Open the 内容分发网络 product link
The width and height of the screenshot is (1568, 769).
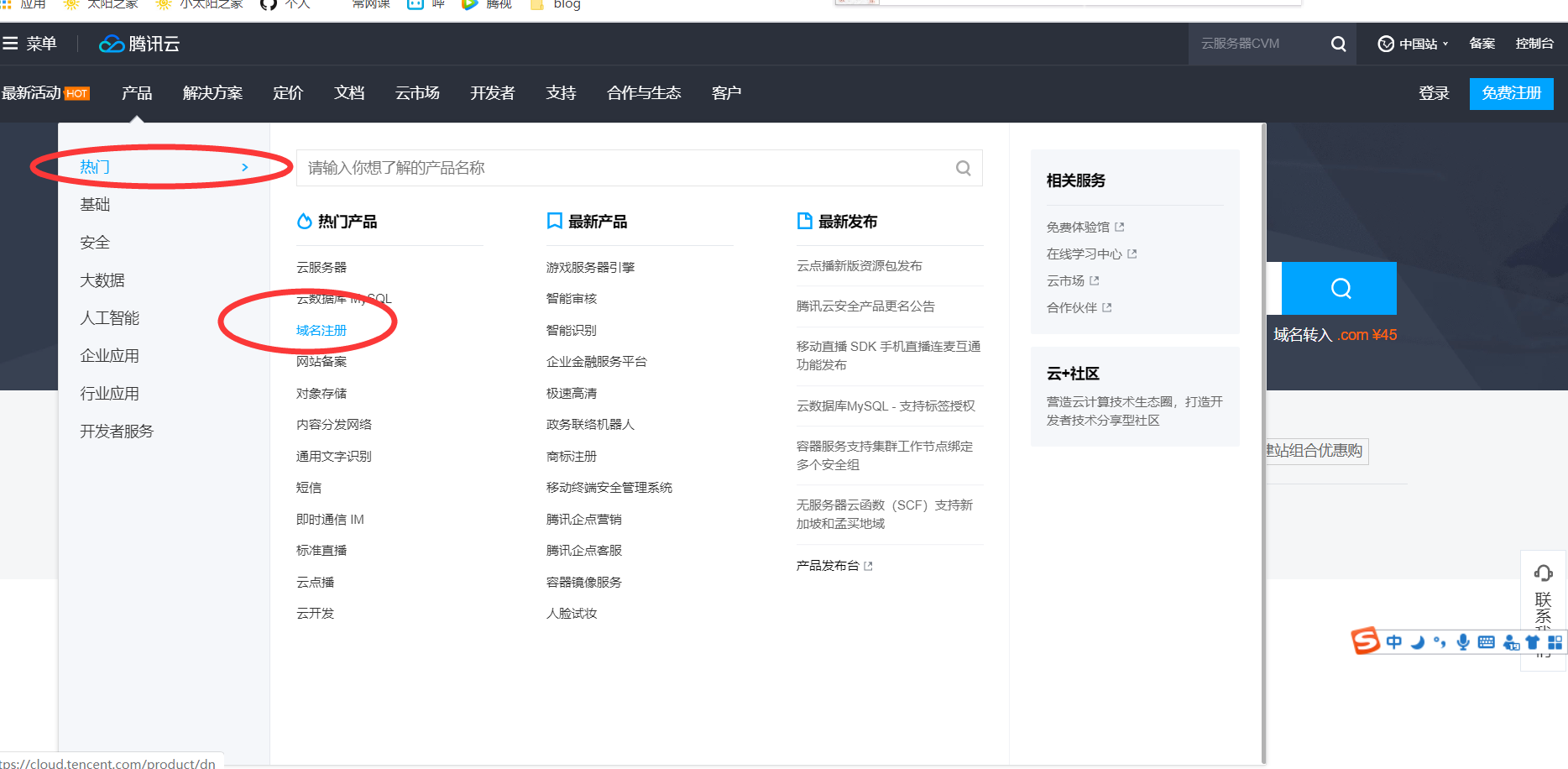coord(334,424)
